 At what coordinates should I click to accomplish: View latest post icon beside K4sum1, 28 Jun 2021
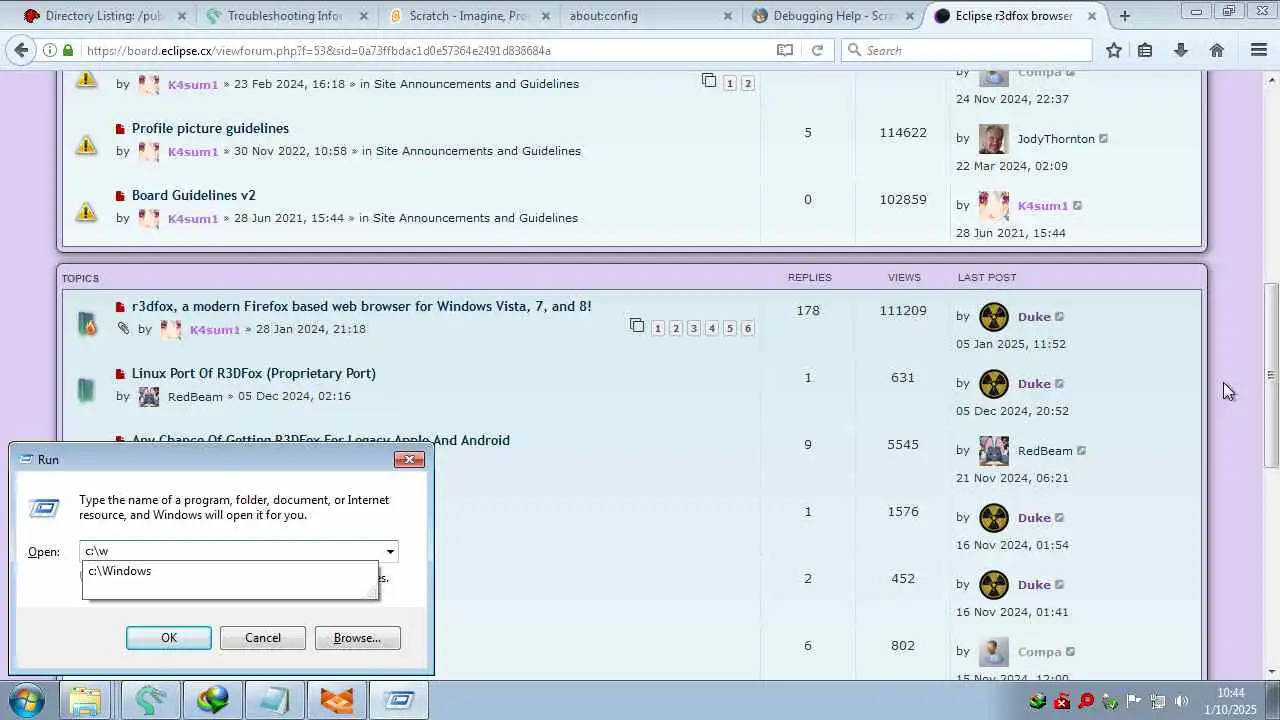click(1077, 206)
